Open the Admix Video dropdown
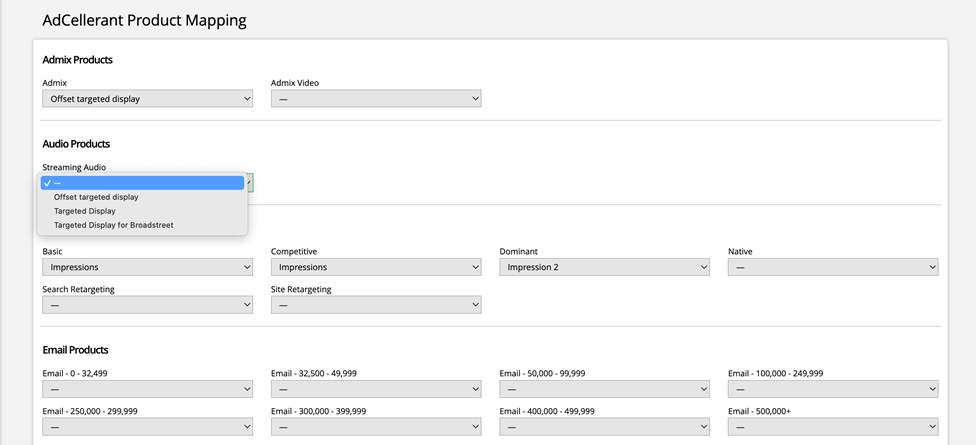 tap(375, 99)
